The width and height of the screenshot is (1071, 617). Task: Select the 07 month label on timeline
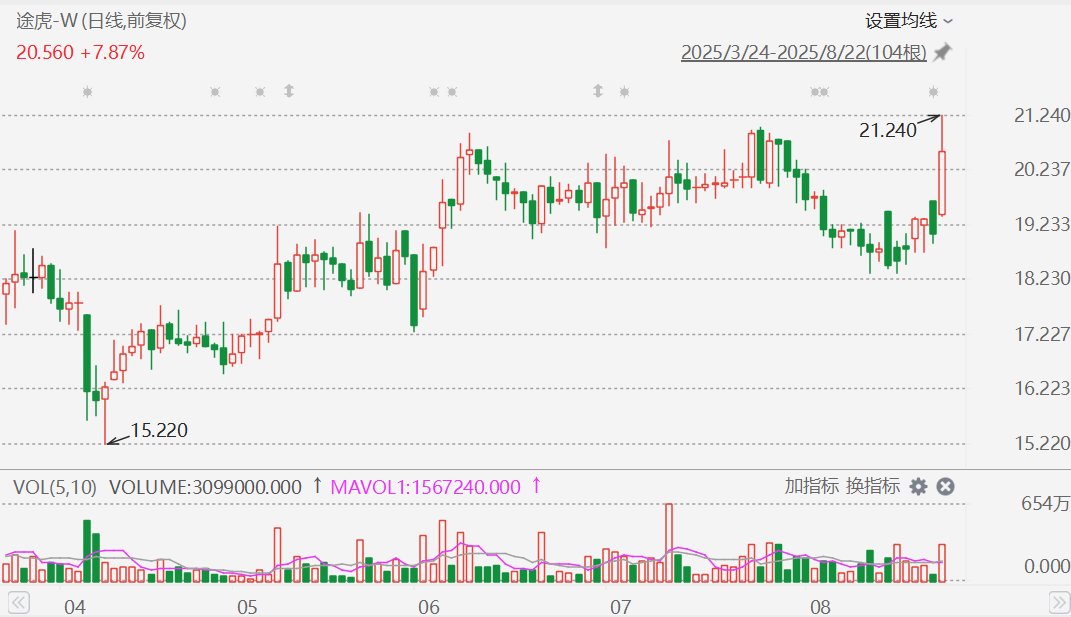(x=620, y=607)
